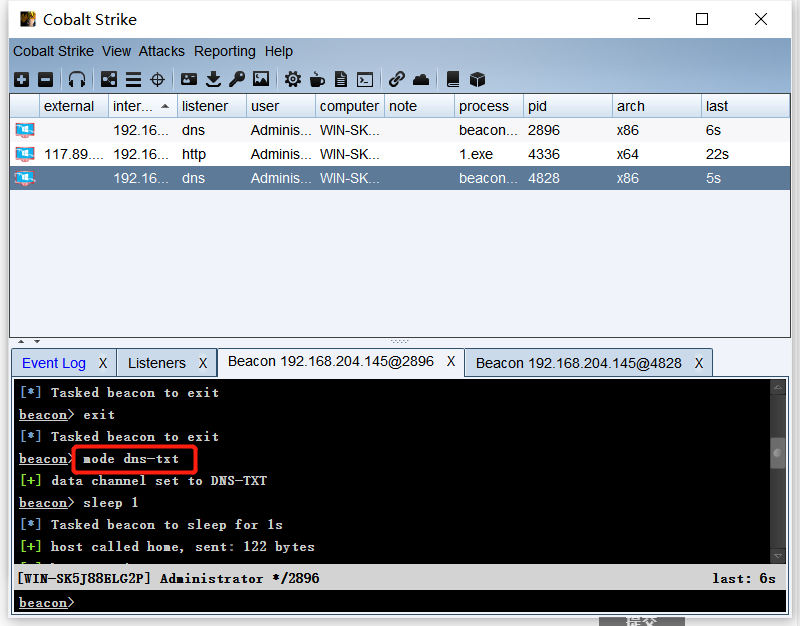The width and height of the screenshot is (800, 626).
Task: Click the beacon command input field
Action: (x=400, y=603)
